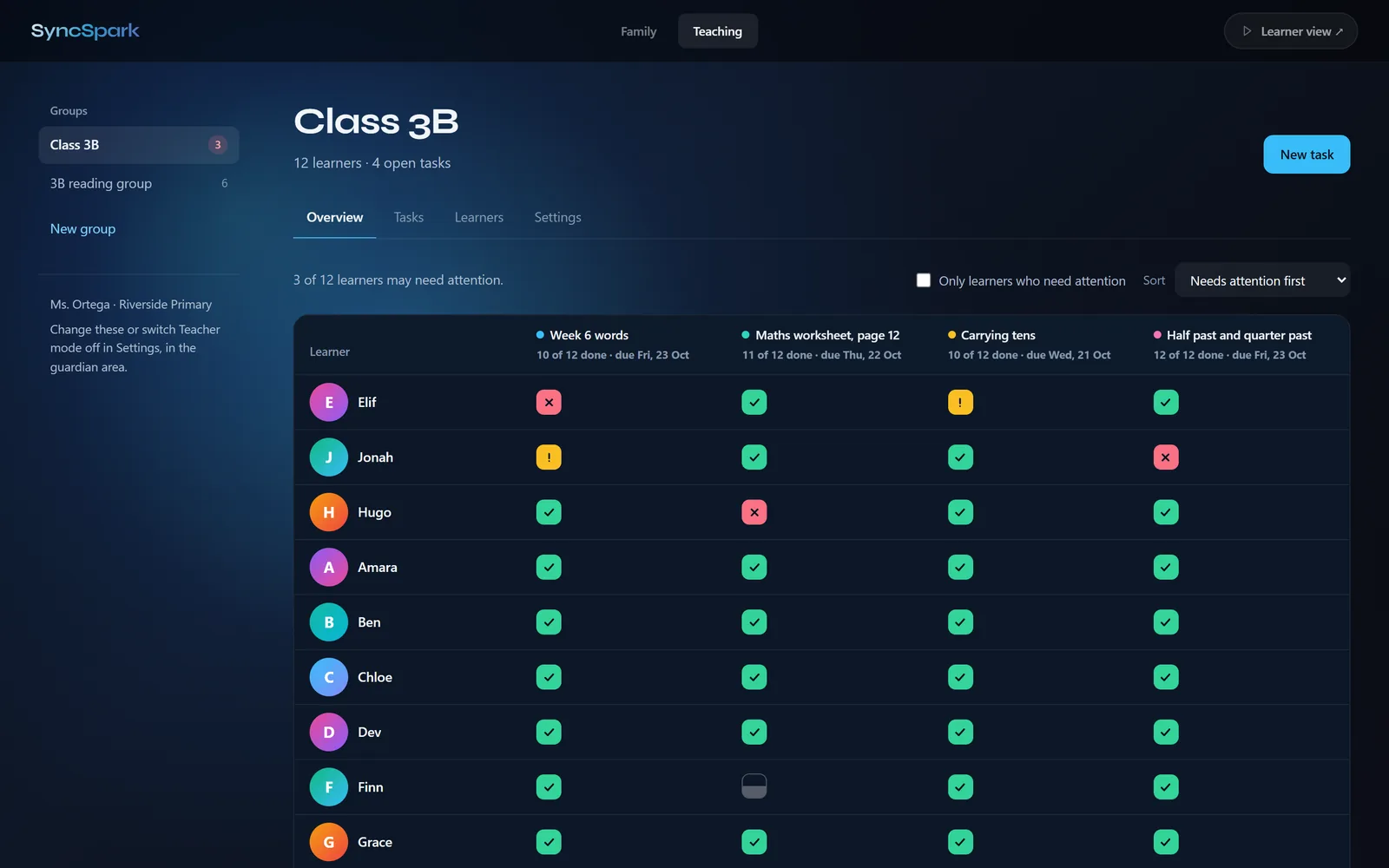This screenshot has height=868, width=1389.
Task: Click Elif's missed Week 6 words status icon
Action: [549, 402]
